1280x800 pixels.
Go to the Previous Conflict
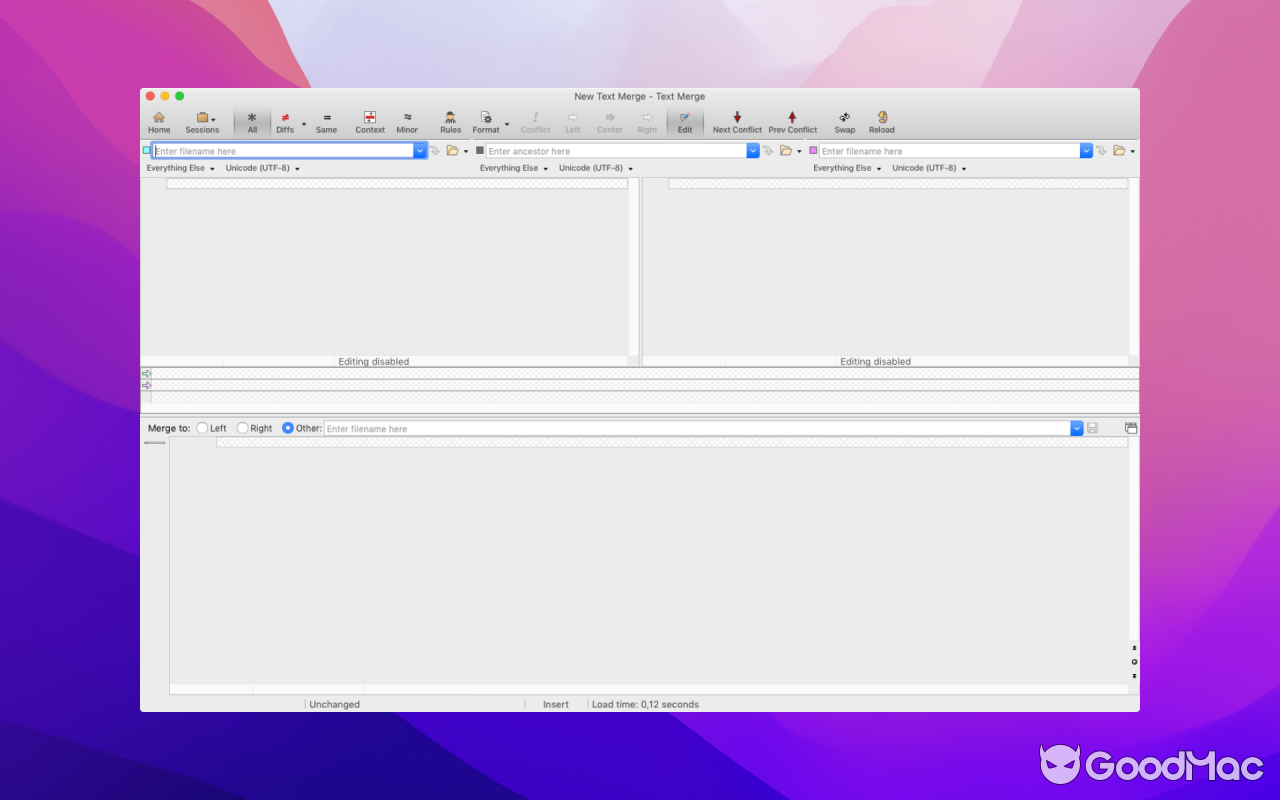click(792, 120)
